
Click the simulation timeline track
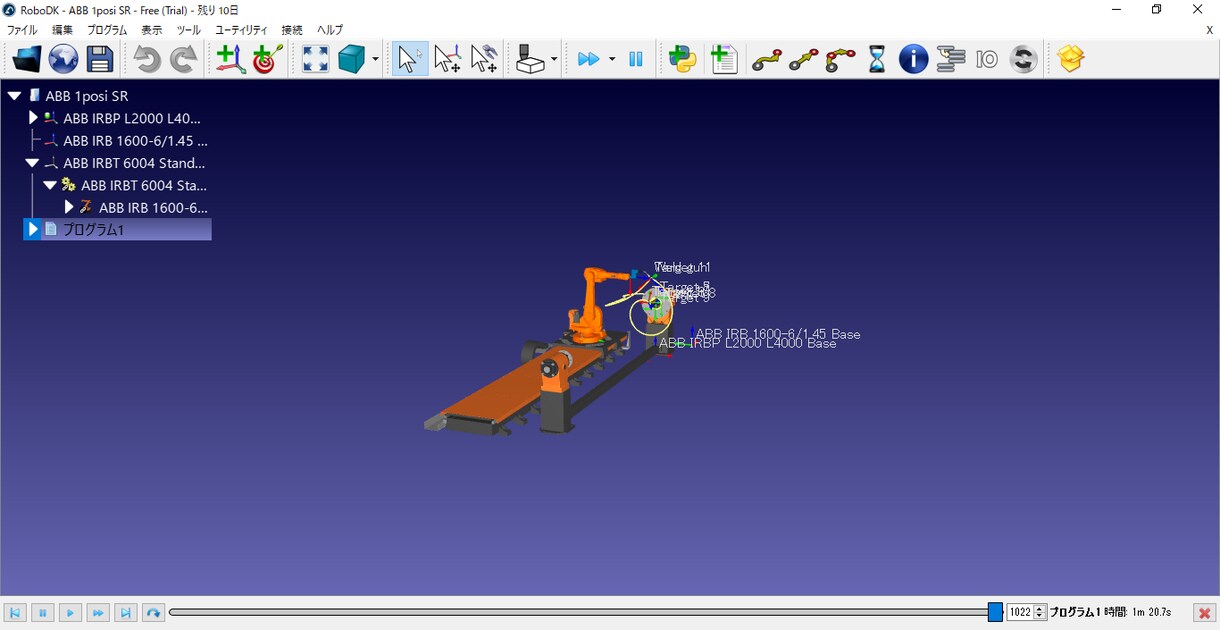(585, 612)
